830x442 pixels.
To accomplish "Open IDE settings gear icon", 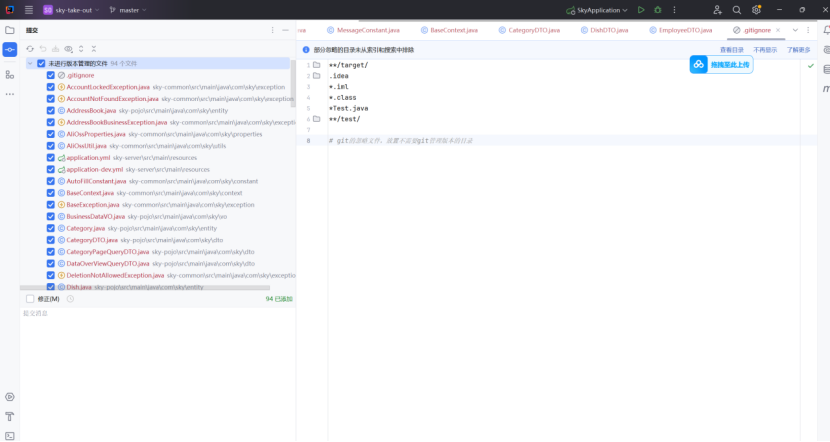I will point(756,10).
